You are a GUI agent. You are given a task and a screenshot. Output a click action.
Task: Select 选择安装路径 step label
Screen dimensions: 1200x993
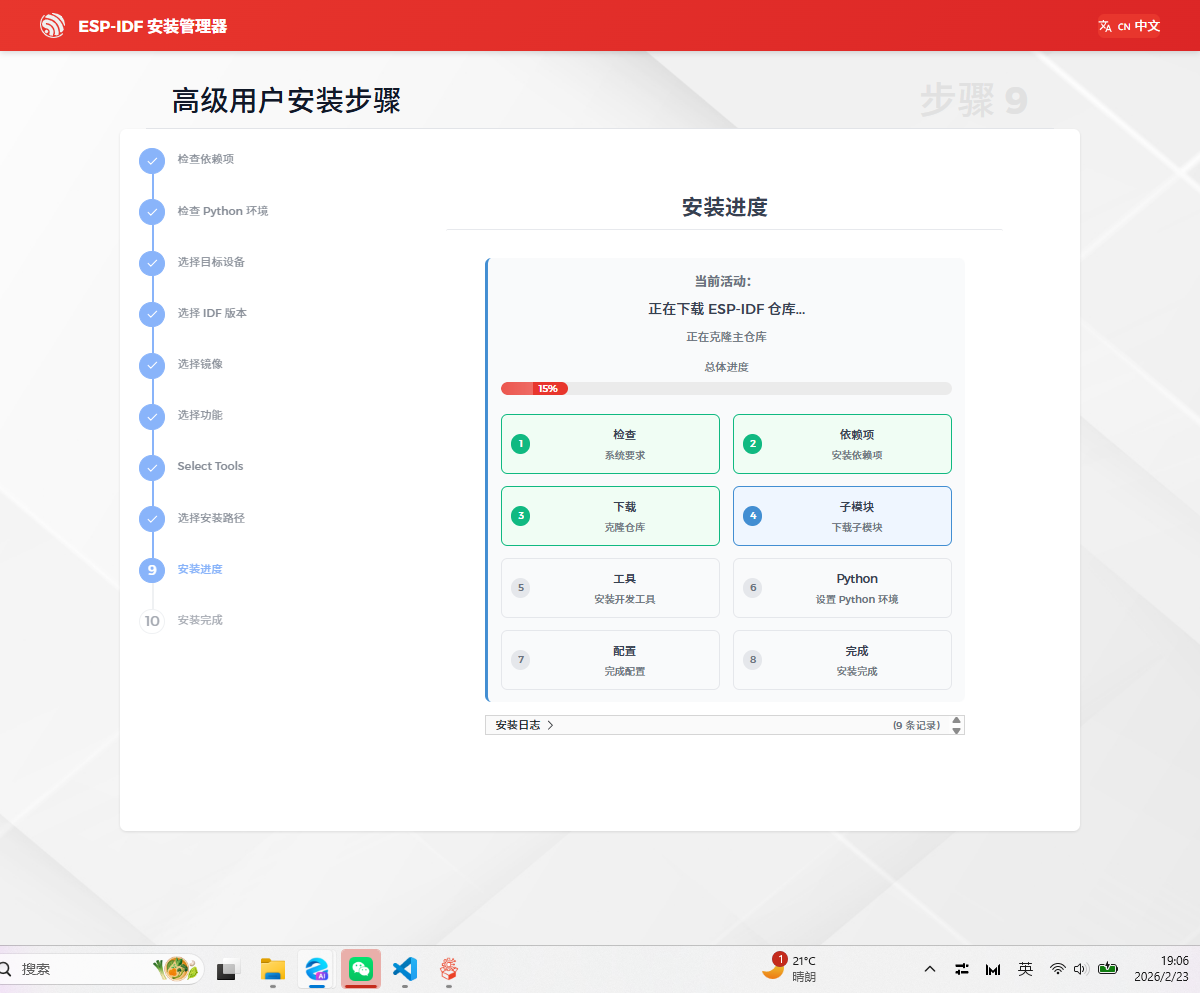211,518
